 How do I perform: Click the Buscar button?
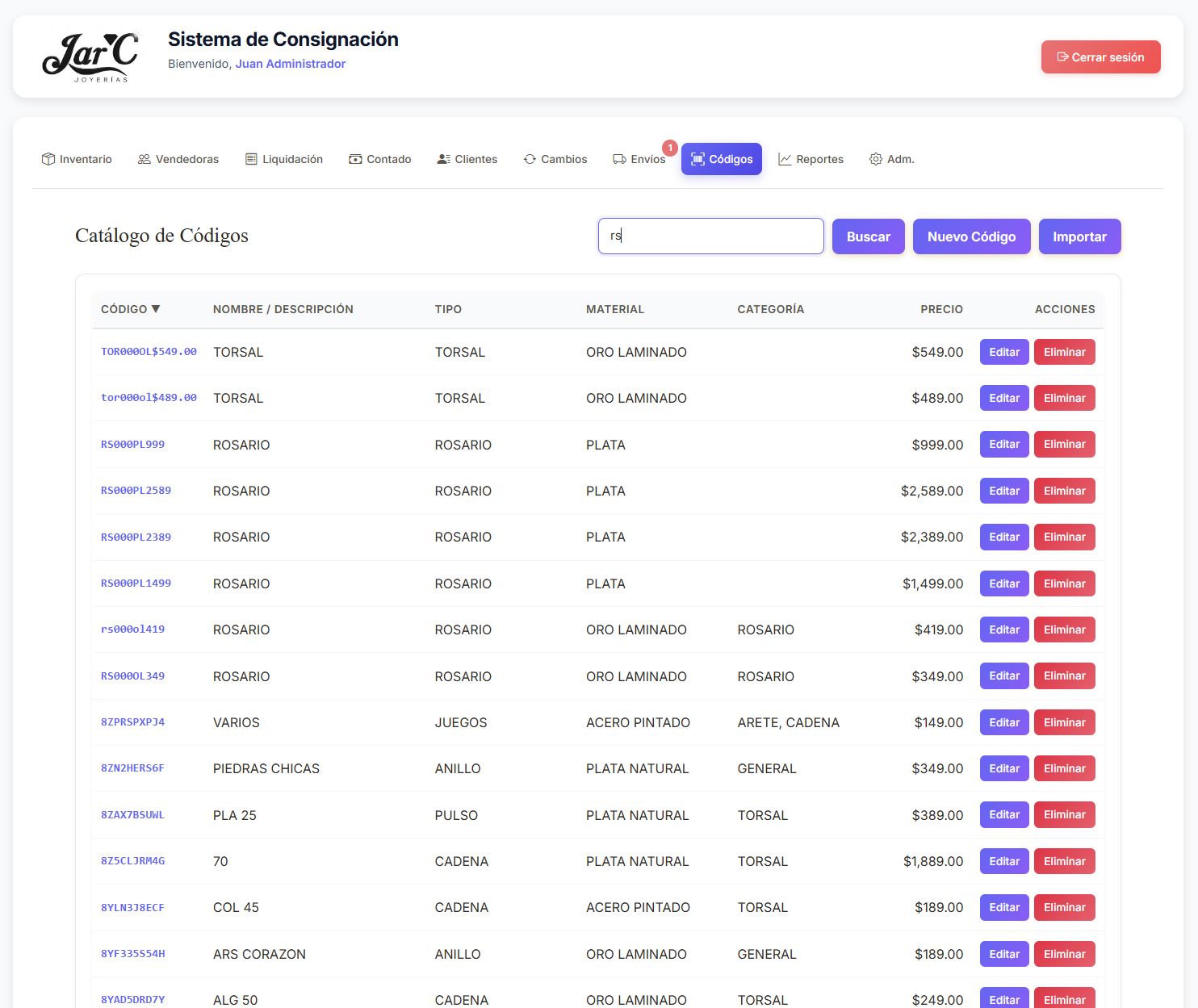(x=868, y=236)
